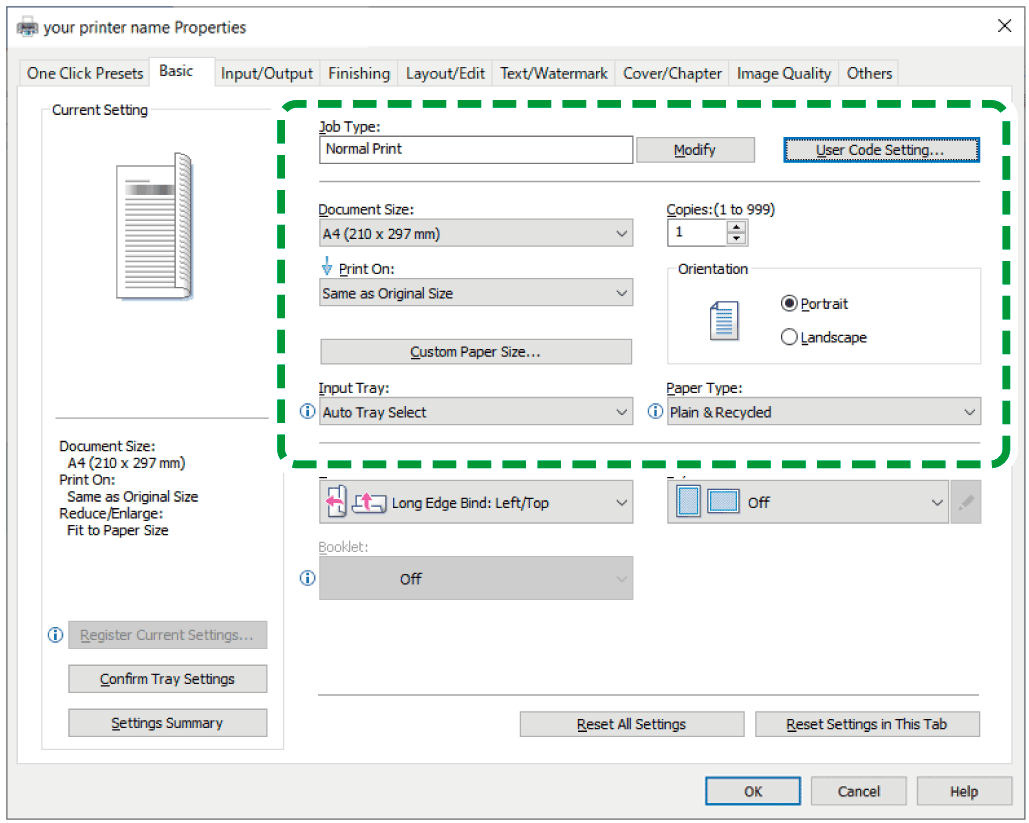Expand the Input Tray Auto Tray Select dropdown
This screenshot has width=1029, height=823.
tap(476, 412)
